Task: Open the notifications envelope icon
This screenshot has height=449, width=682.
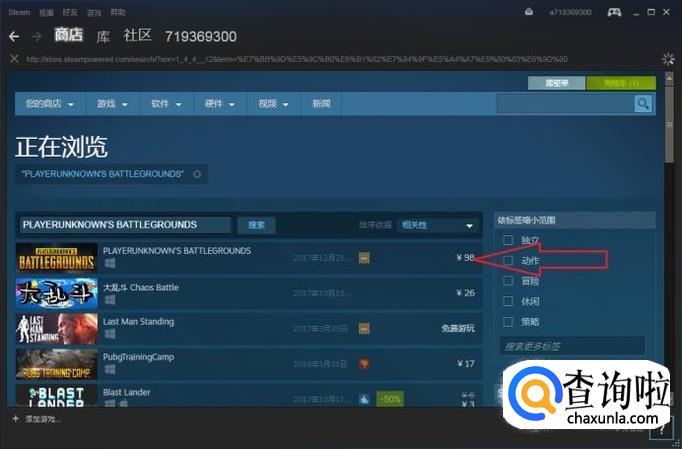Action: pos(529,12)
